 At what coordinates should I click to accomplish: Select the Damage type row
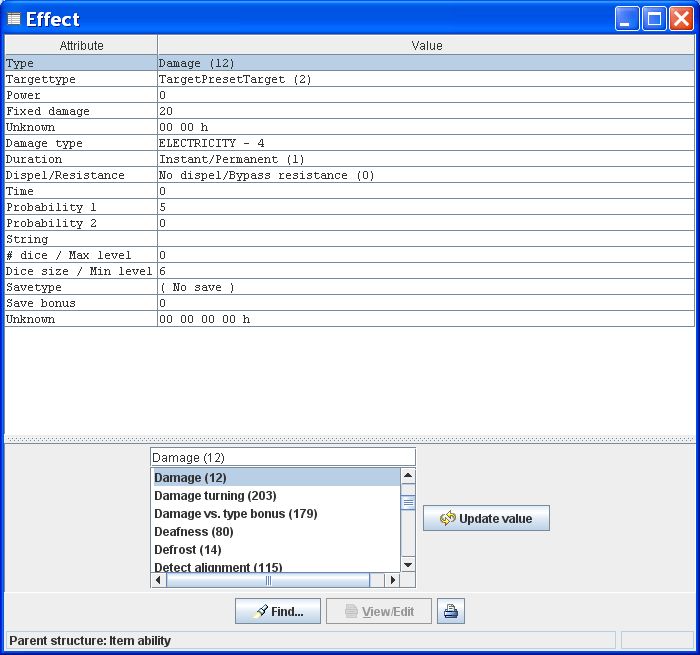80,143
